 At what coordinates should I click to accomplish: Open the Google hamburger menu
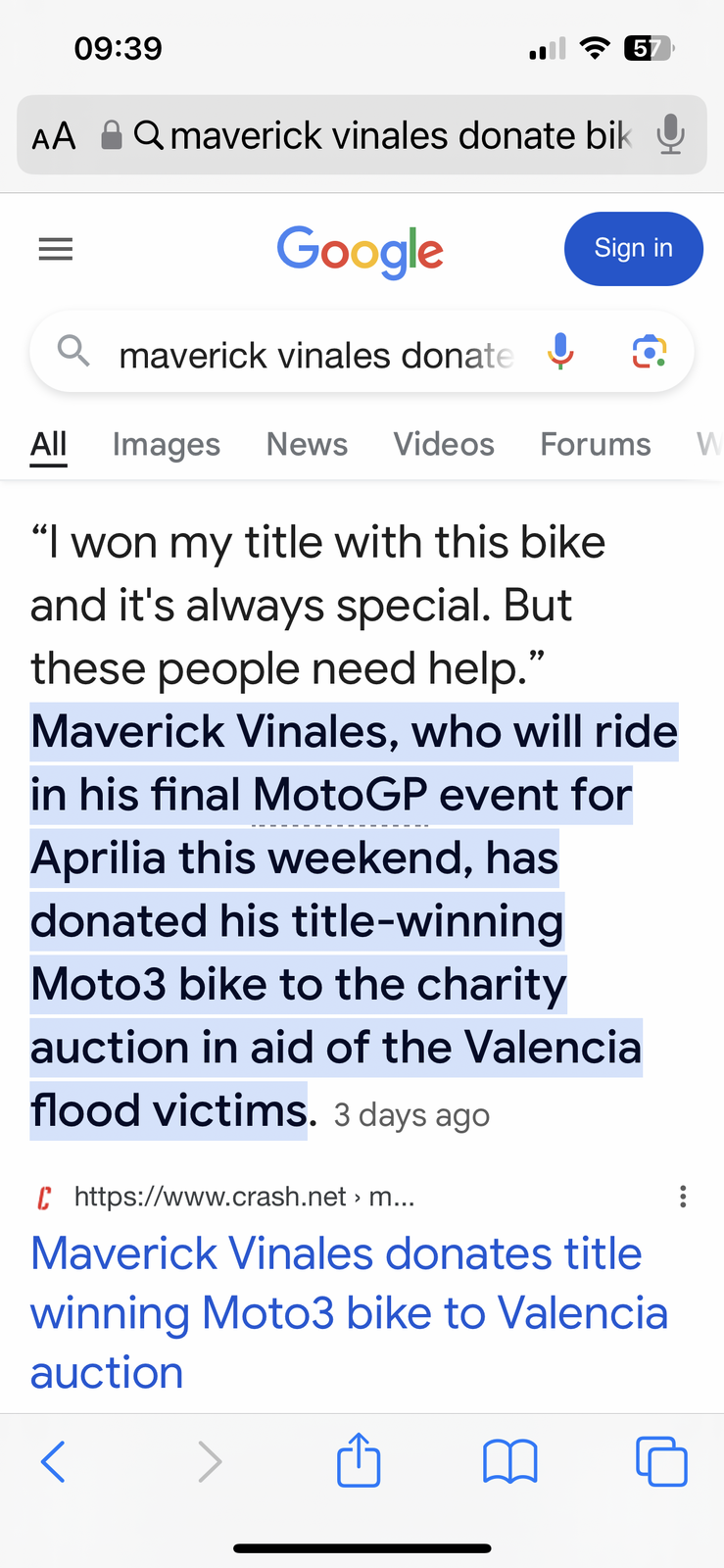(x=56, y=250)
